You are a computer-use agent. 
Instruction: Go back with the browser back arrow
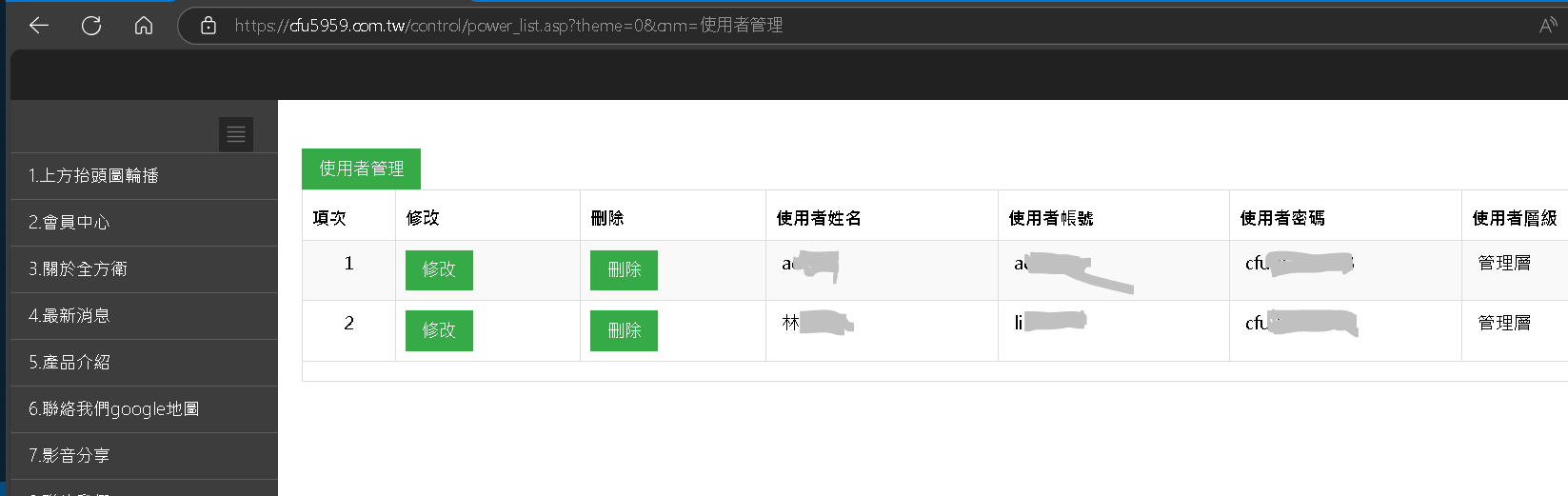click(x=39, y=26)
